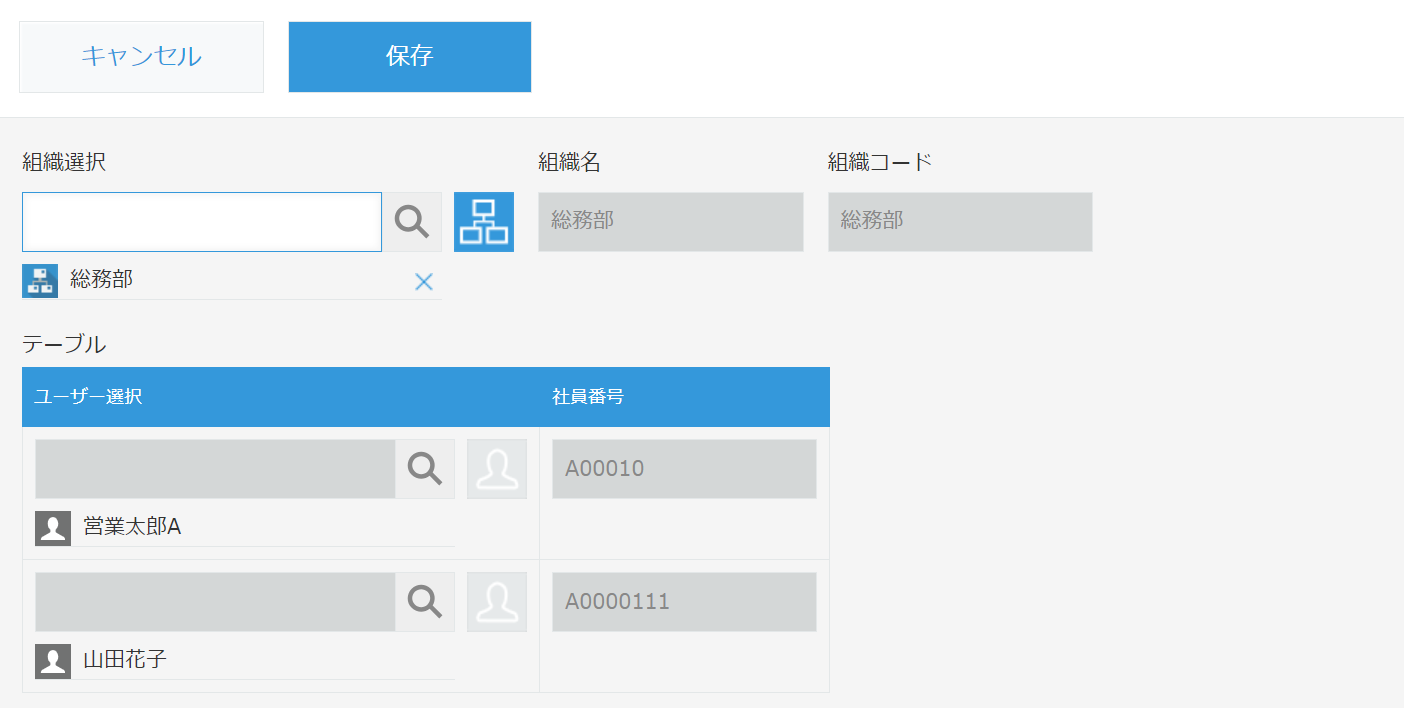Click the A0000111 employee number field
Screen dimensions: 1404x708
coord(684,602)
